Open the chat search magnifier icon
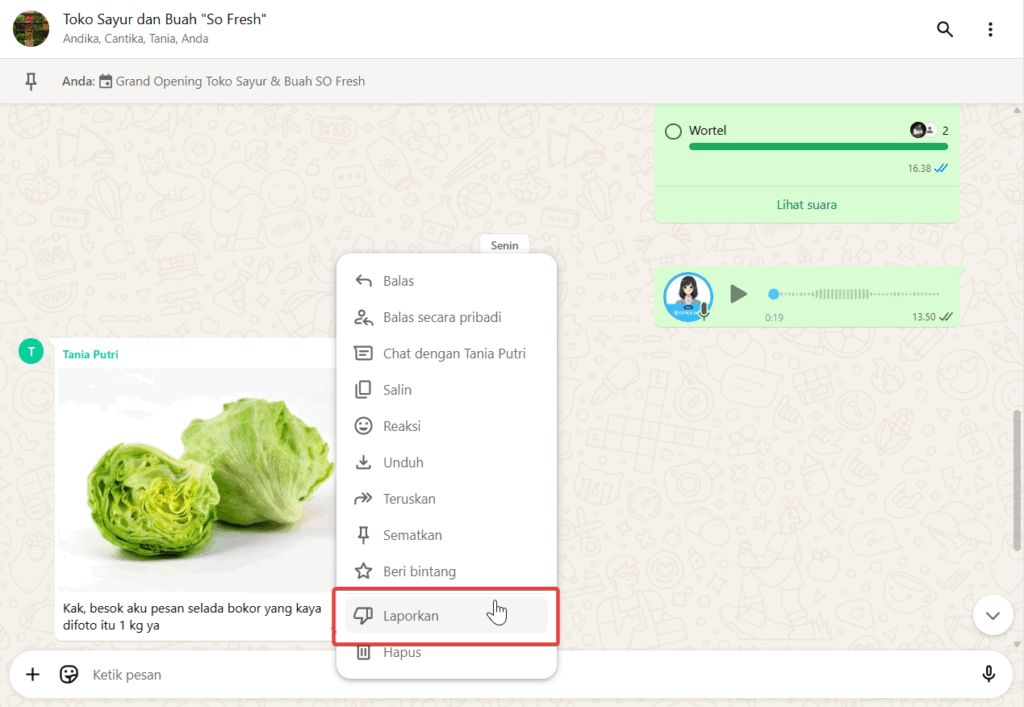1024x707 pixels. click(x=944, y=29)
